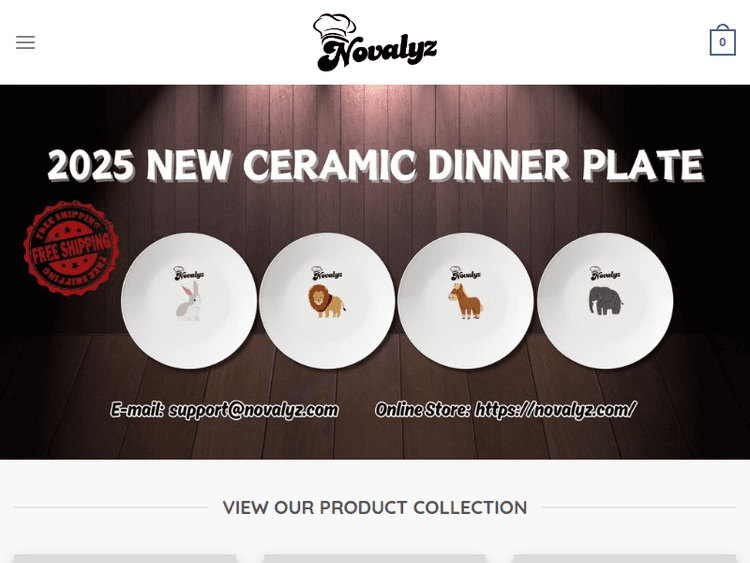Click the small Novalyz logo on rabbit plate
Image resolution: width=750 pixels, height=563 pixels.
pyautogui.click(x=189, y=274)
